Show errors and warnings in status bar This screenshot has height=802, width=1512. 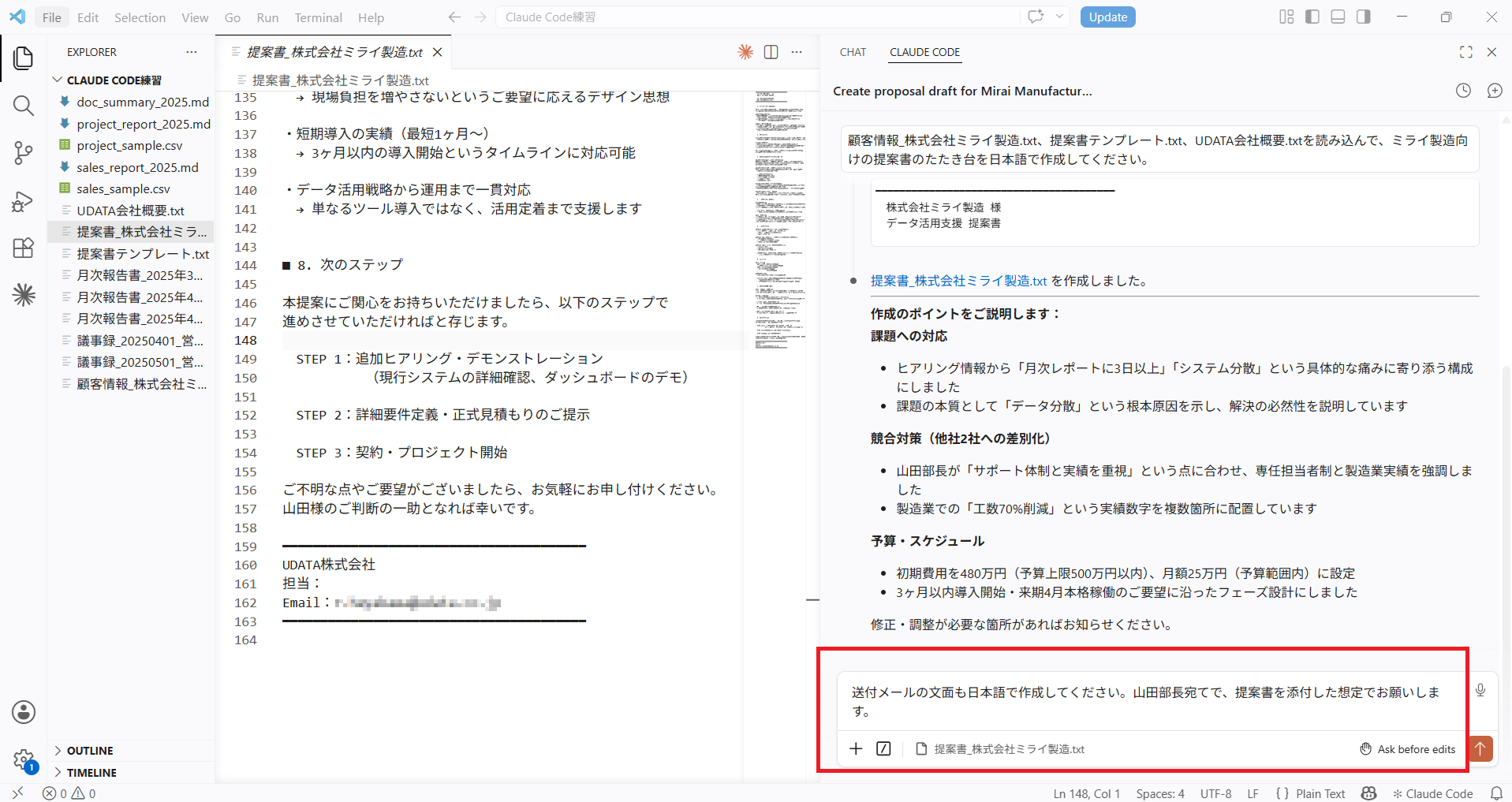[x=69, y=793]
